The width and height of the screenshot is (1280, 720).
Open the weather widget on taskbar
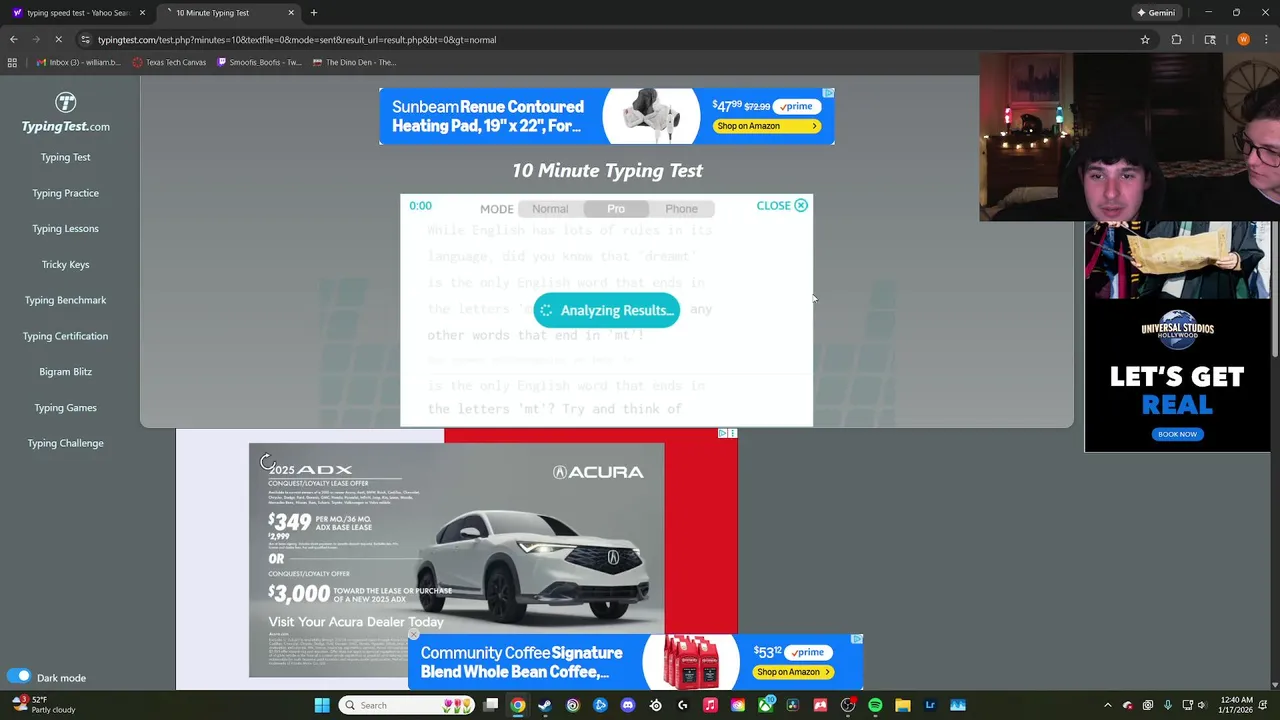[42, 705]
